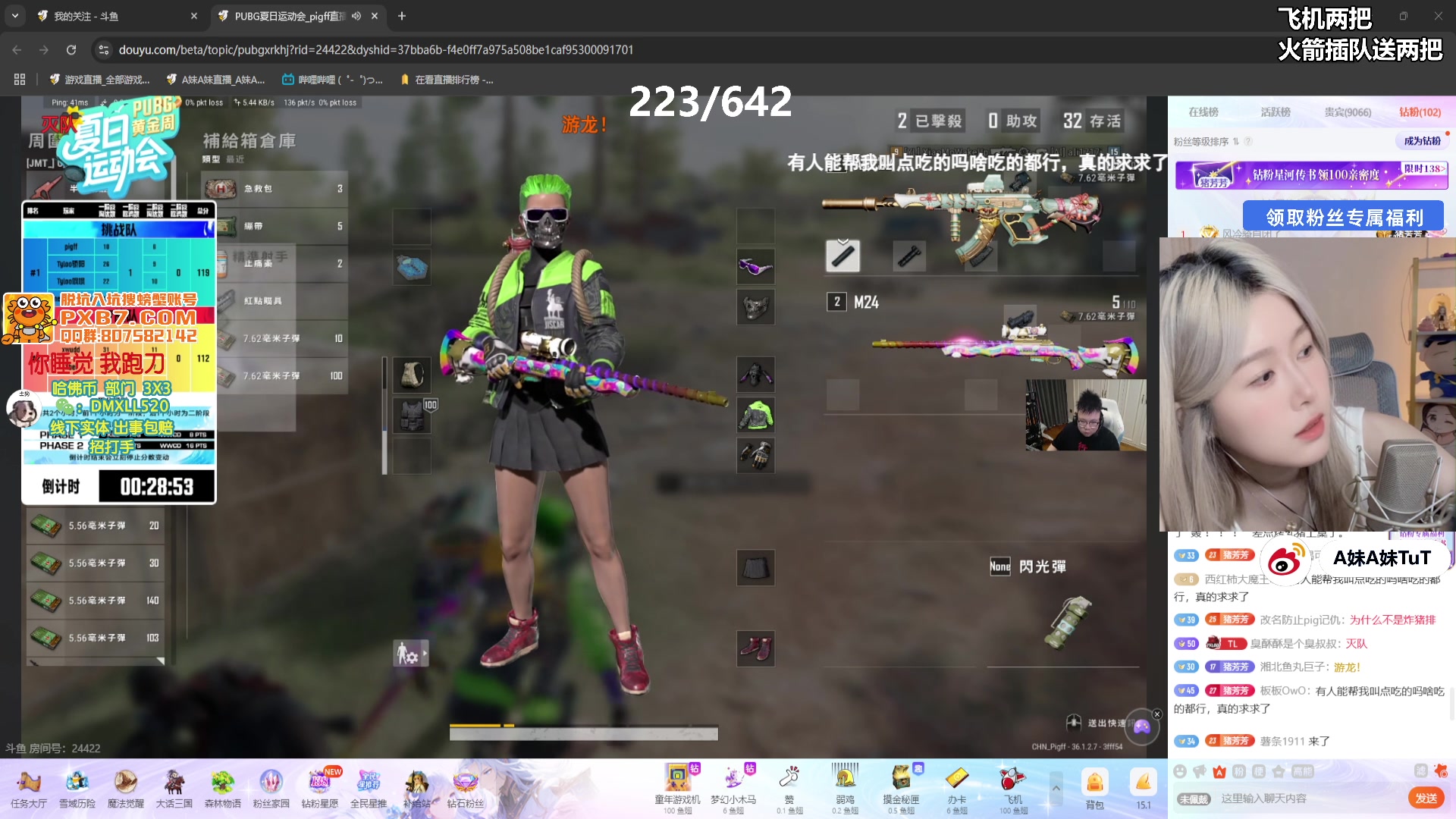The width and height of the screenshot is (1456, 819).
Task: Open the 游戏直播_全部游戏 bookmark
Action: tap(99, 80)
